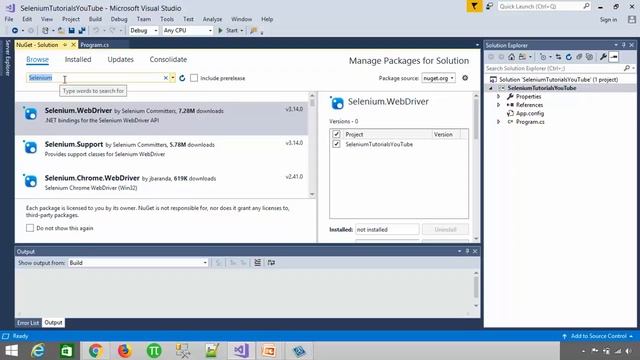Click the Collapse All icon in Solution Explorer

pyautogui.click(x=579, y=57)
